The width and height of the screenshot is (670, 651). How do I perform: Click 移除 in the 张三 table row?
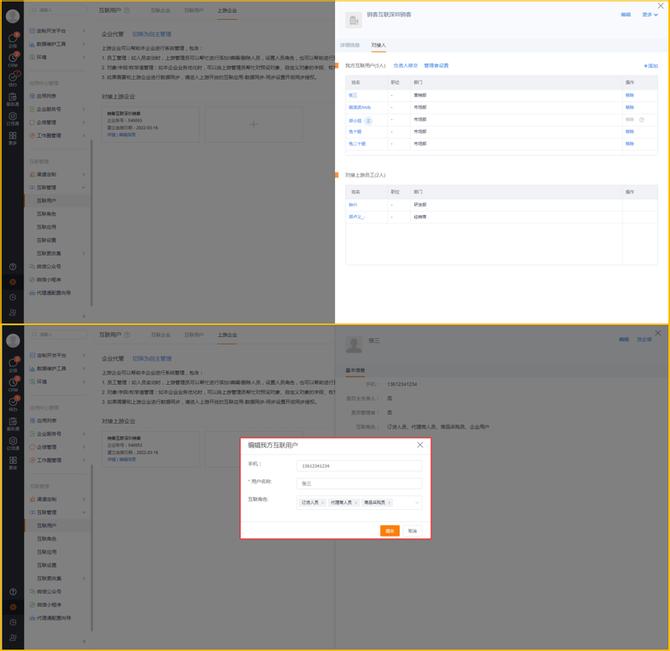(630, 95)
